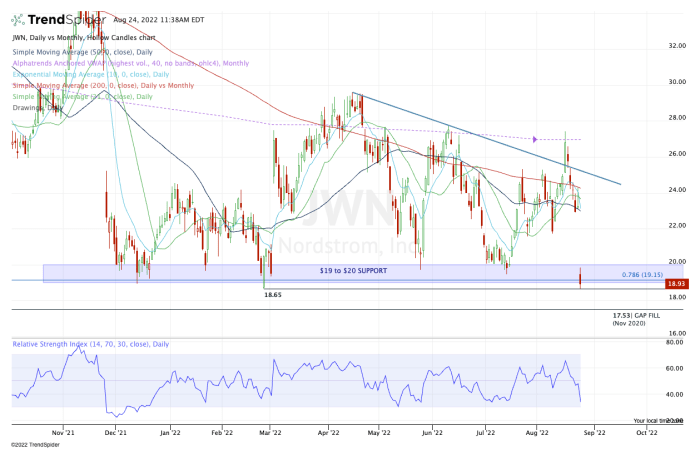
Task: Click the RSI 80.00 axis label
Action: [675, 342]
